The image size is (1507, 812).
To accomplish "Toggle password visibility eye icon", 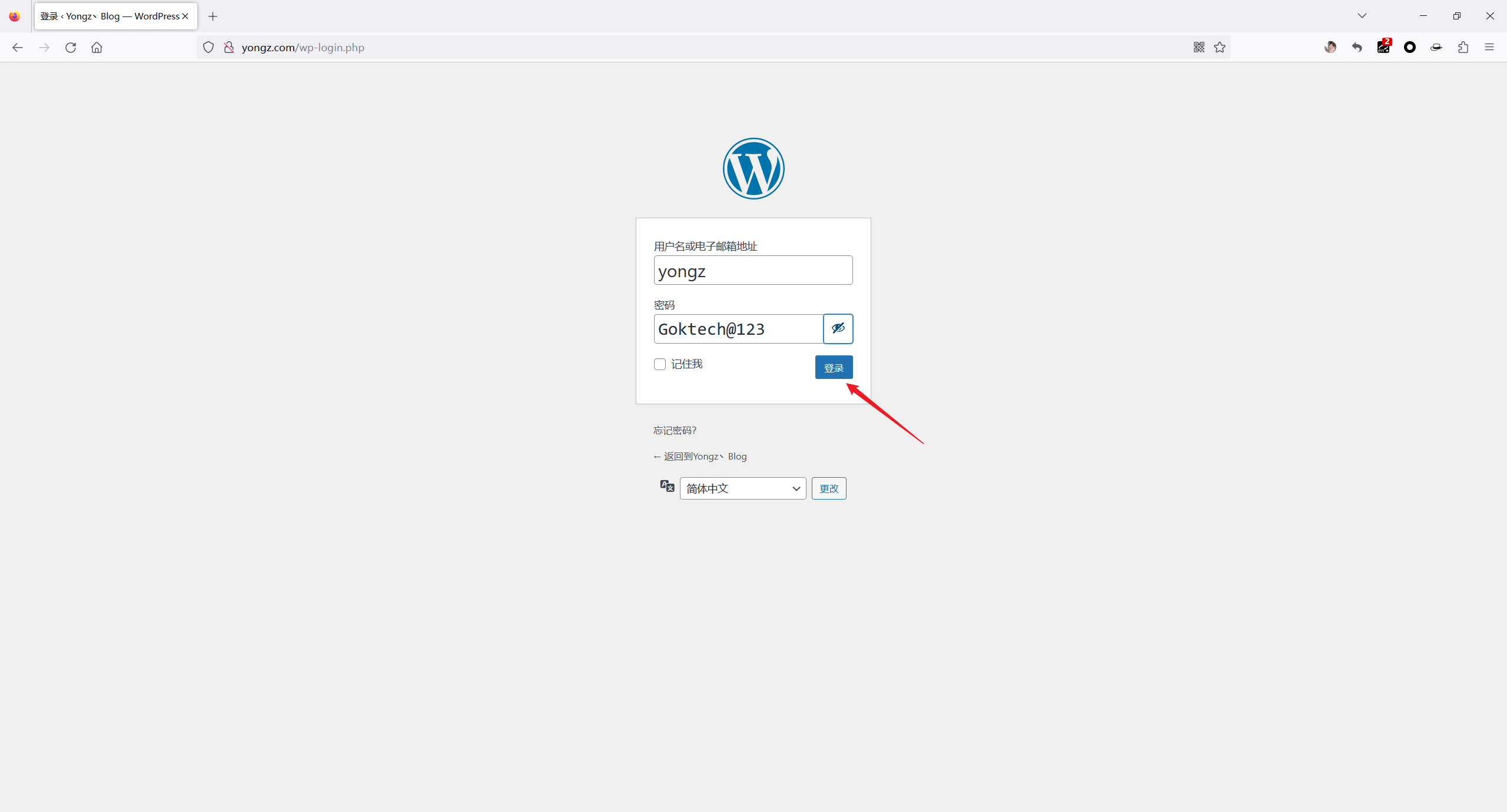I will (x=838, y=329).
